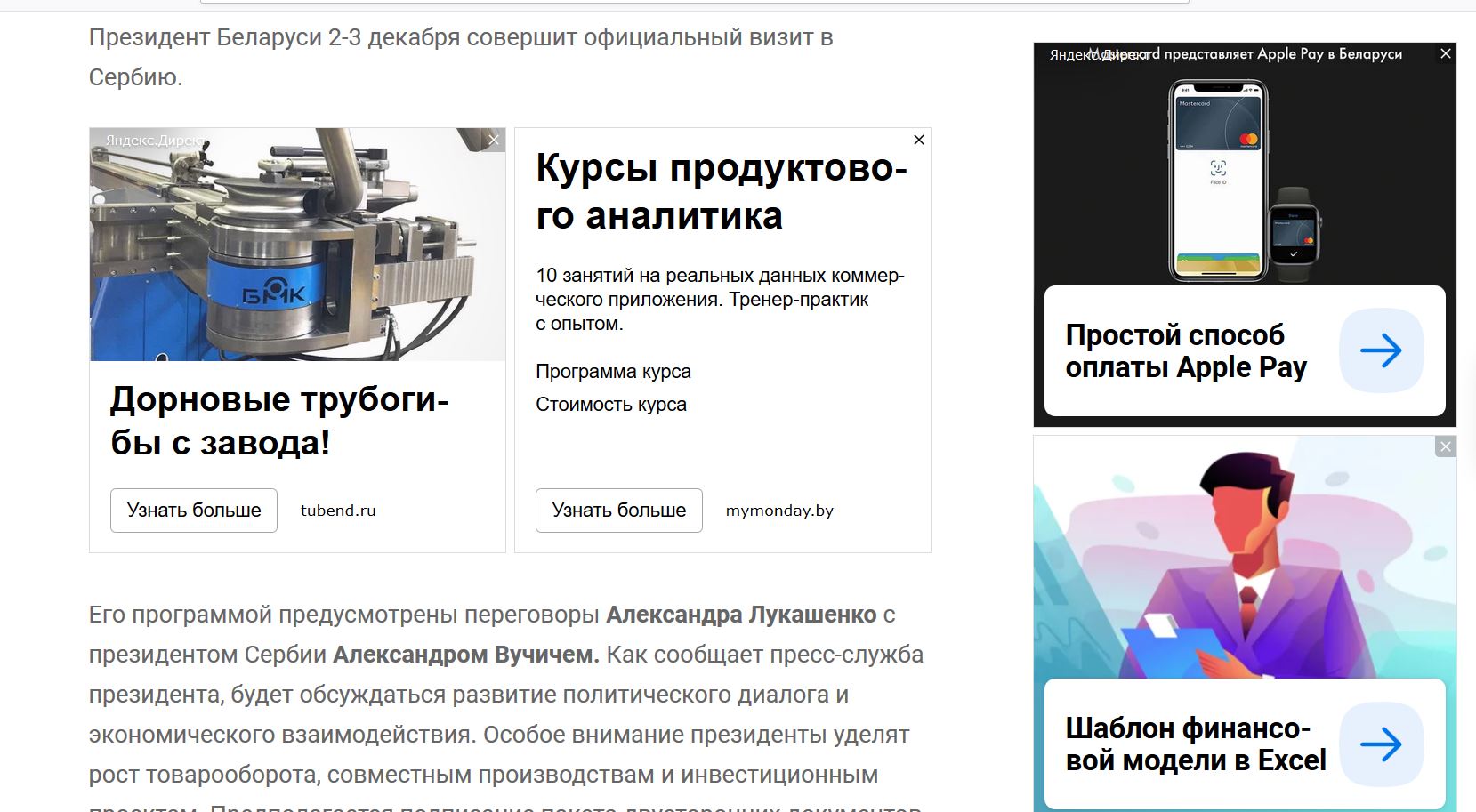This screenshot has width=1476, height=812.
Task: Click the iPhone and Apple Watch image
Action: click(1243, 182)
